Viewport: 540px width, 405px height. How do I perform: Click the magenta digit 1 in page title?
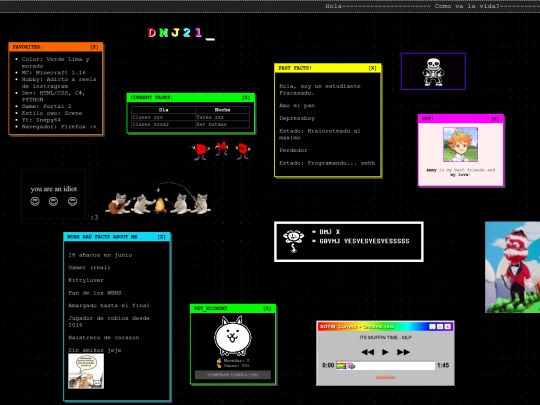tap(198, 33)
